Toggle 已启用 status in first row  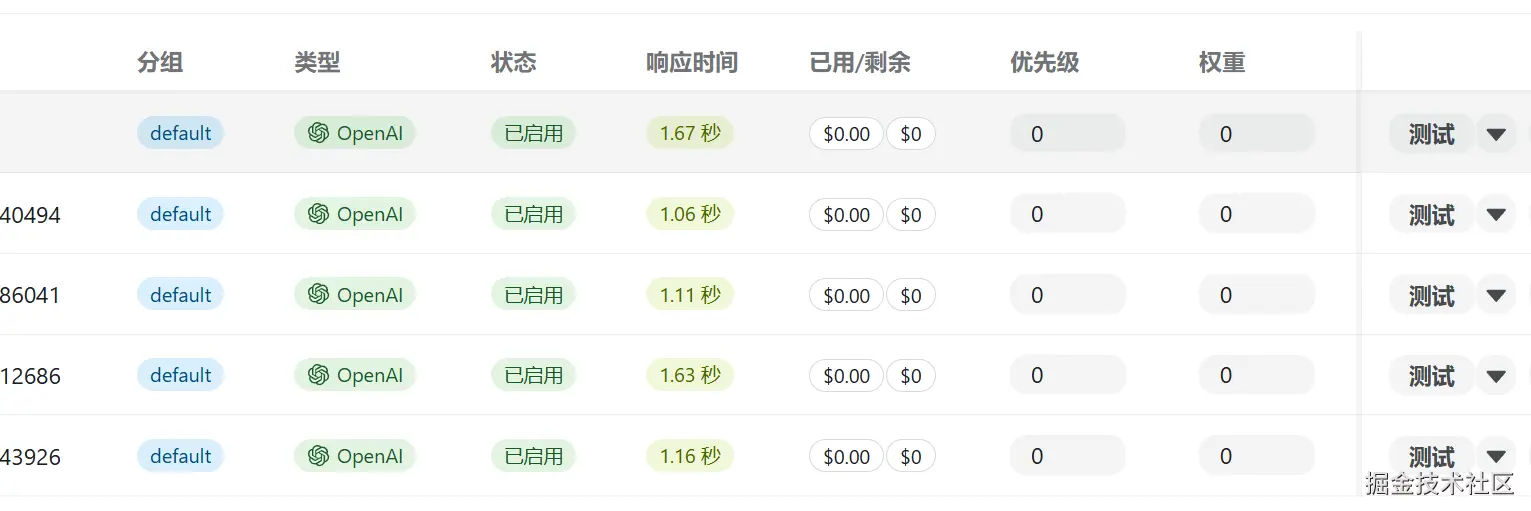click(x=533, y=133)
